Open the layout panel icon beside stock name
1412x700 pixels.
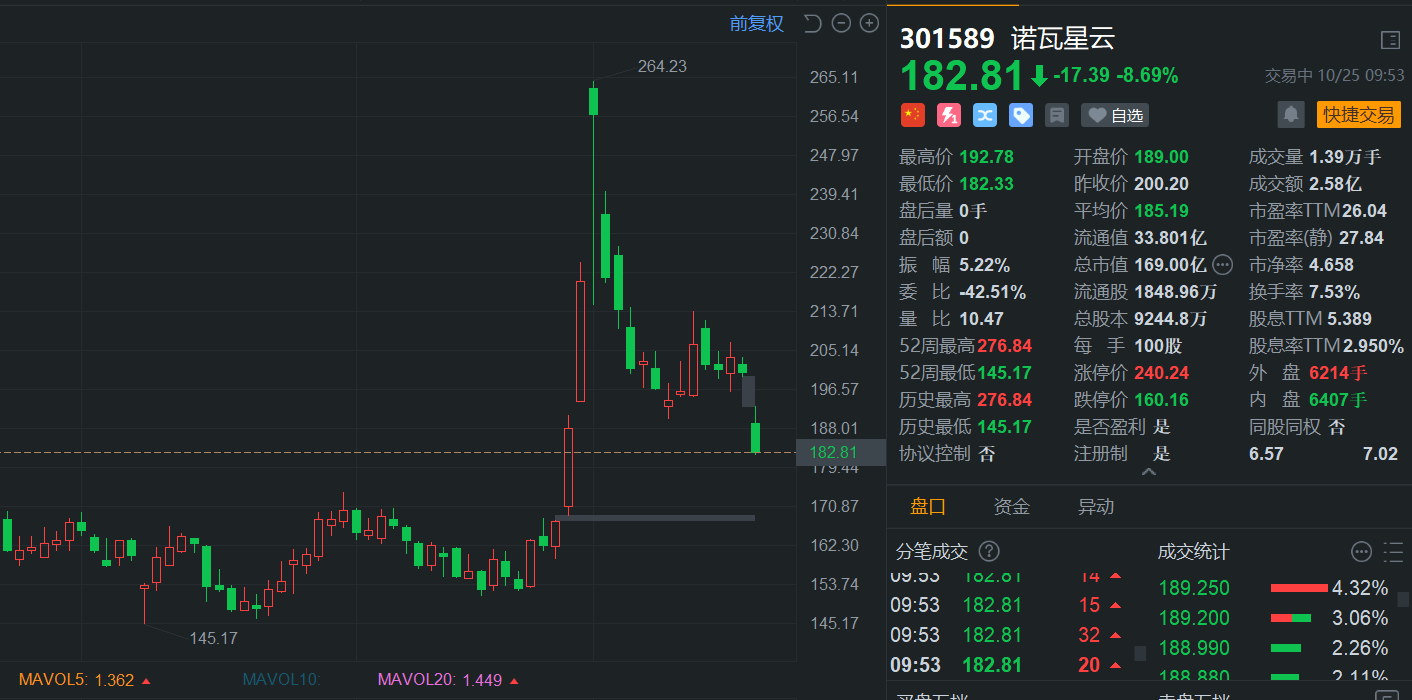point(1390,40)
